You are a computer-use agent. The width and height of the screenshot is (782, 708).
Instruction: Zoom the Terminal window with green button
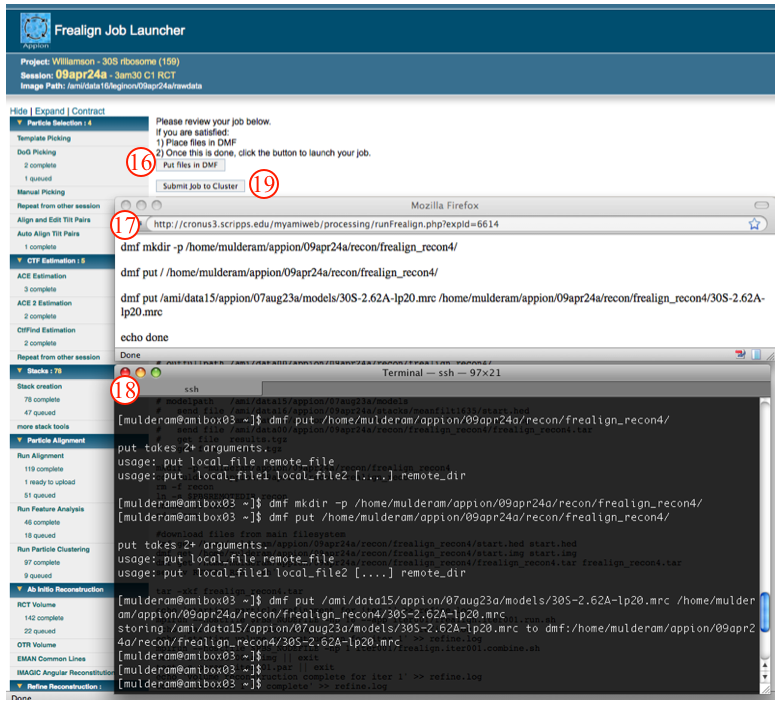(155, 372)
